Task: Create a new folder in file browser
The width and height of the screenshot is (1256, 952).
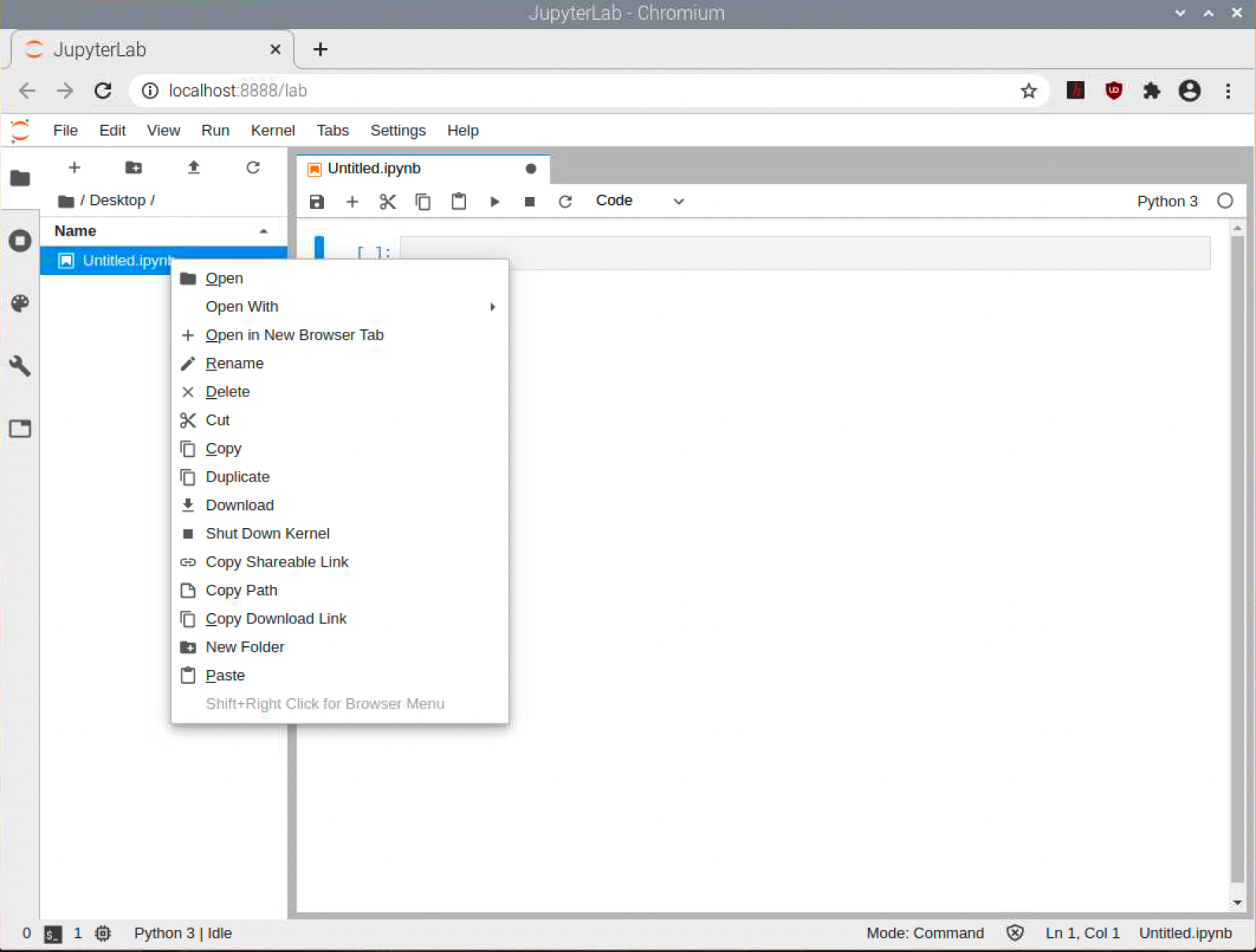Action: (x=134, y=167)
